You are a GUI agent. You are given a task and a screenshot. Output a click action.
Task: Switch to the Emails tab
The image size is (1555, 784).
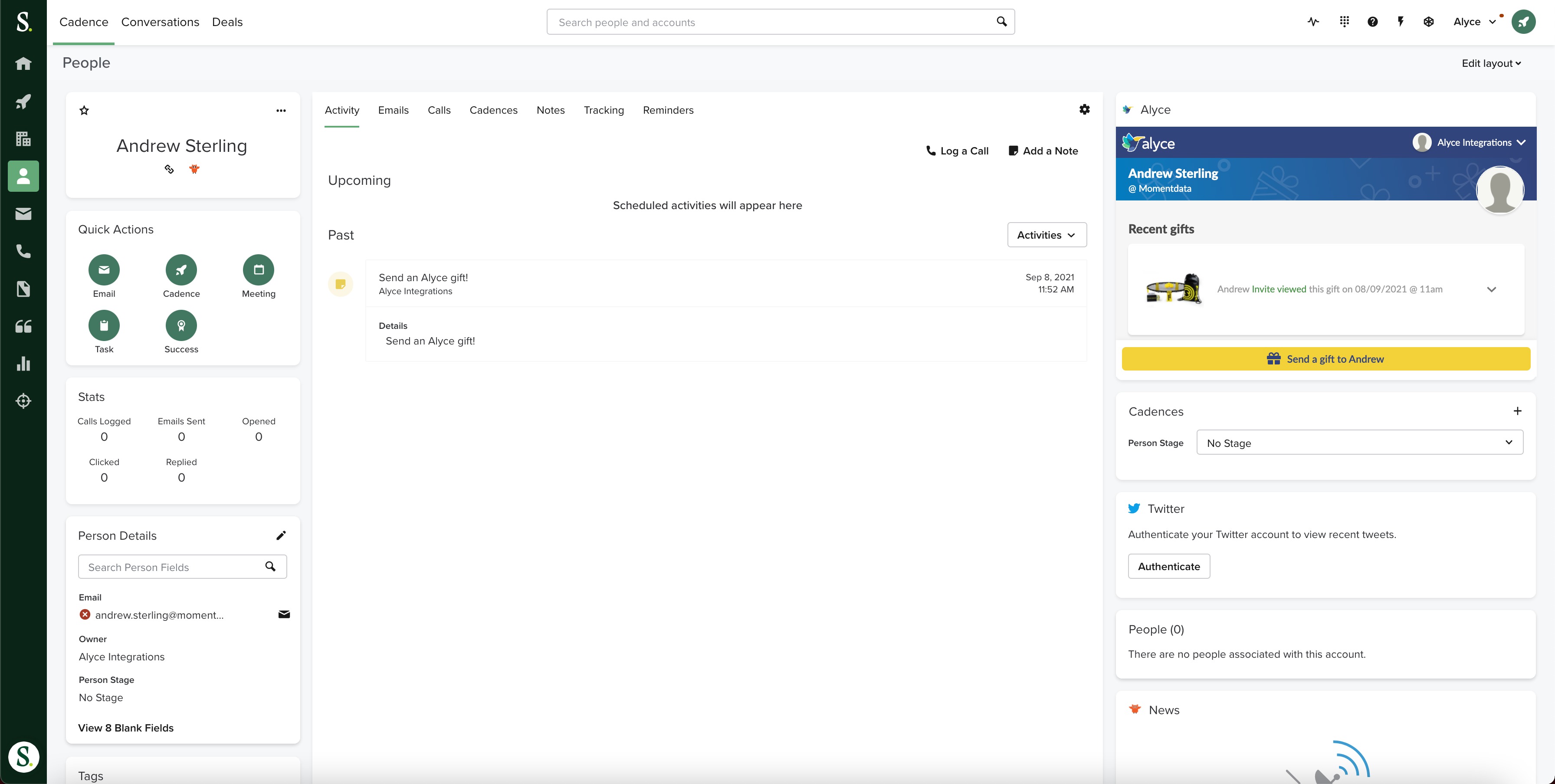[x=393, y=111]
